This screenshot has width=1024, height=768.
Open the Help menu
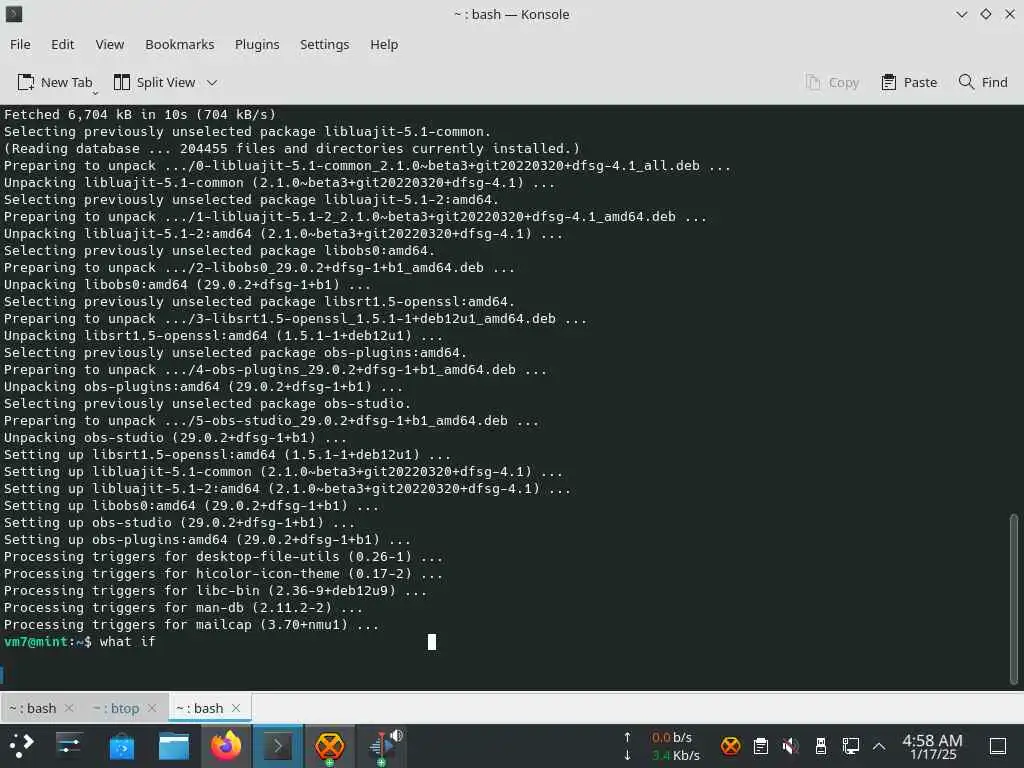coord(384,44)
